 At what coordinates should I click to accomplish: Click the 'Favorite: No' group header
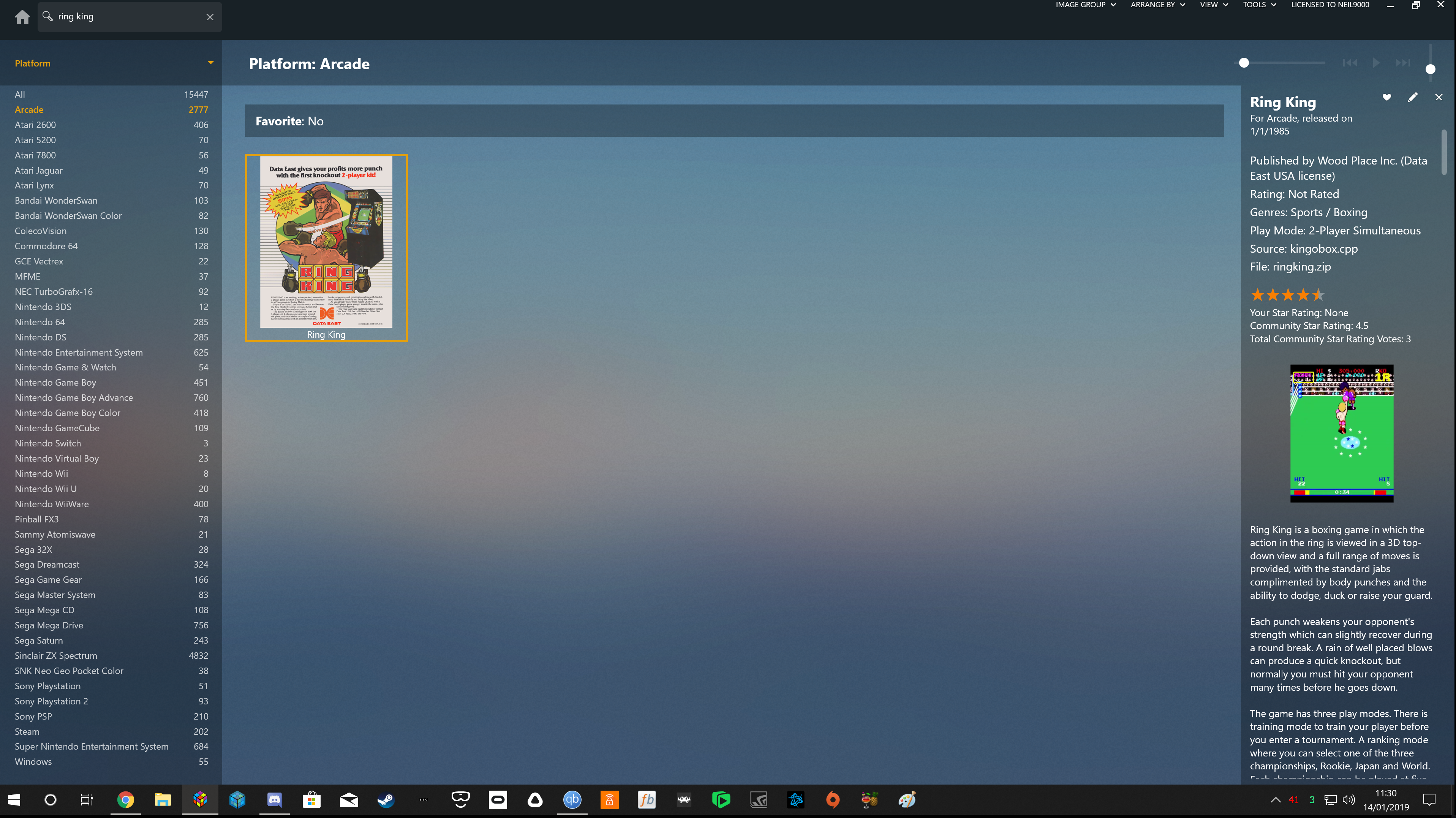pos(734,121)
